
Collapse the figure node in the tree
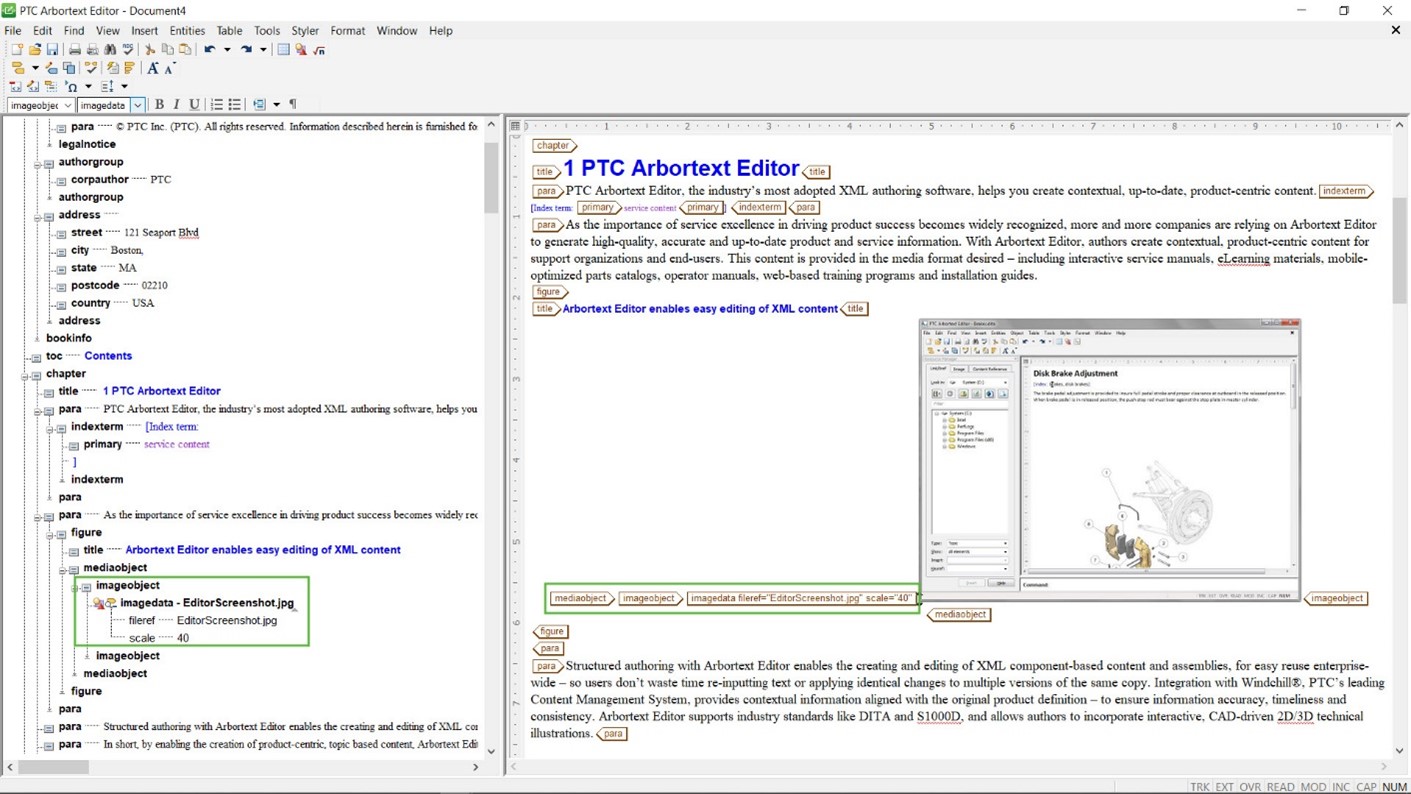point(50,533)
